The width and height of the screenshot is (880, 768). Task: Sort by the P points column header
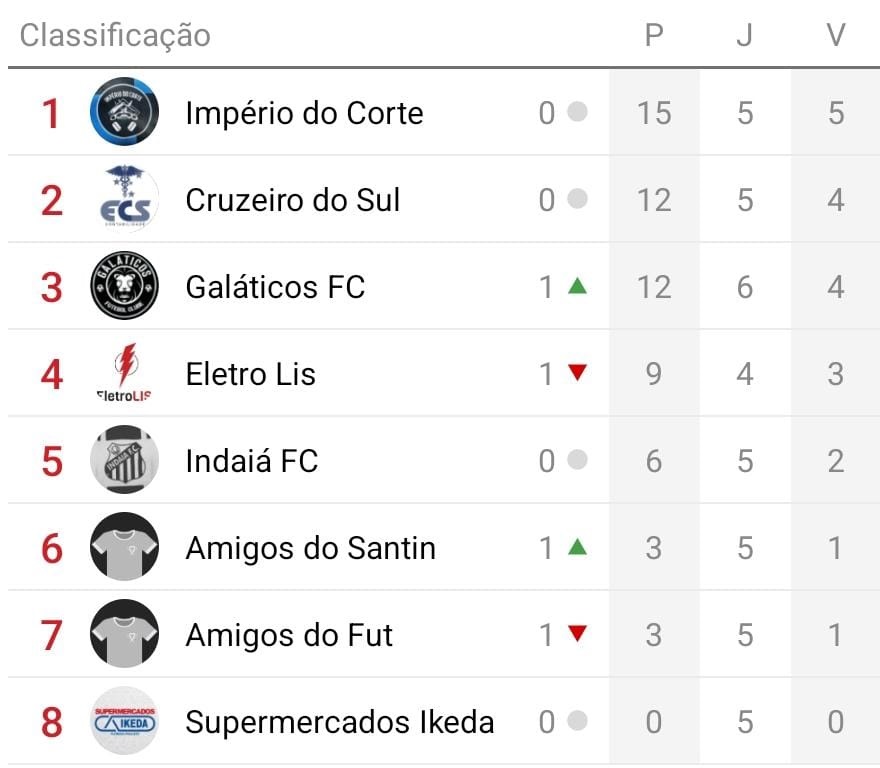tap(654, 36)
